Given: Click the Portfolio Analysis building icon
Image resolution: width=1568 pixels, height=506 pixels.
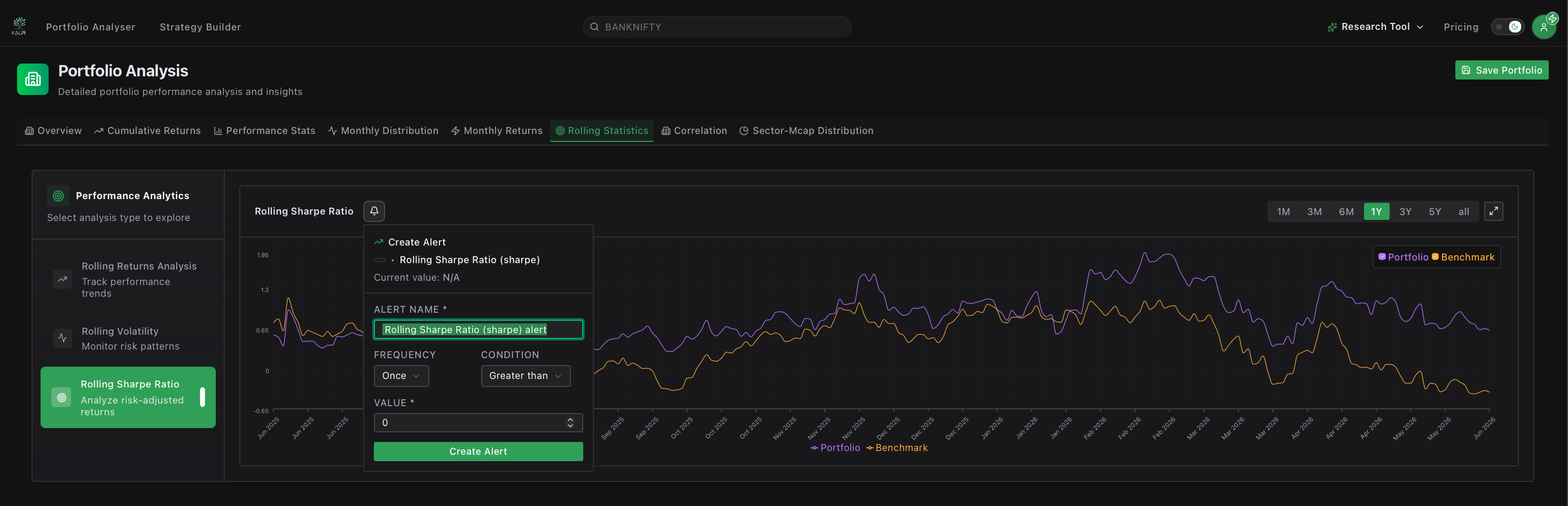Looking at the screenshot, I should 33,79.
